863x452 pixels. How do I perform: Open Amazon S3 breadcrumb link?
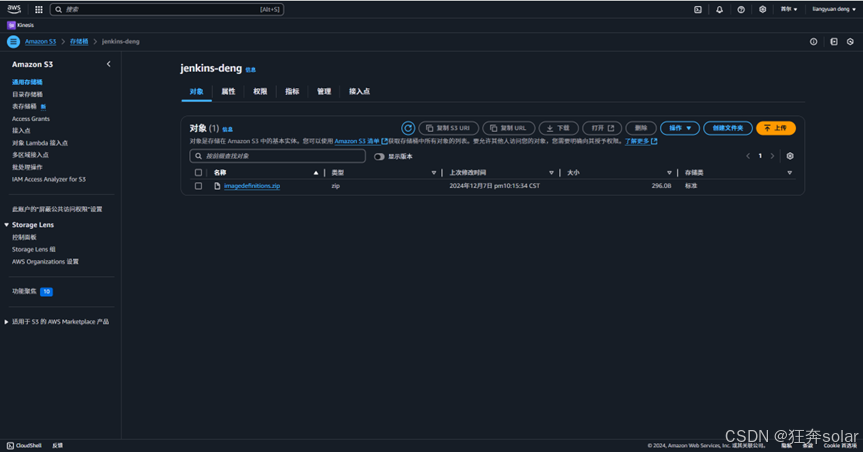tap(40, 41)
